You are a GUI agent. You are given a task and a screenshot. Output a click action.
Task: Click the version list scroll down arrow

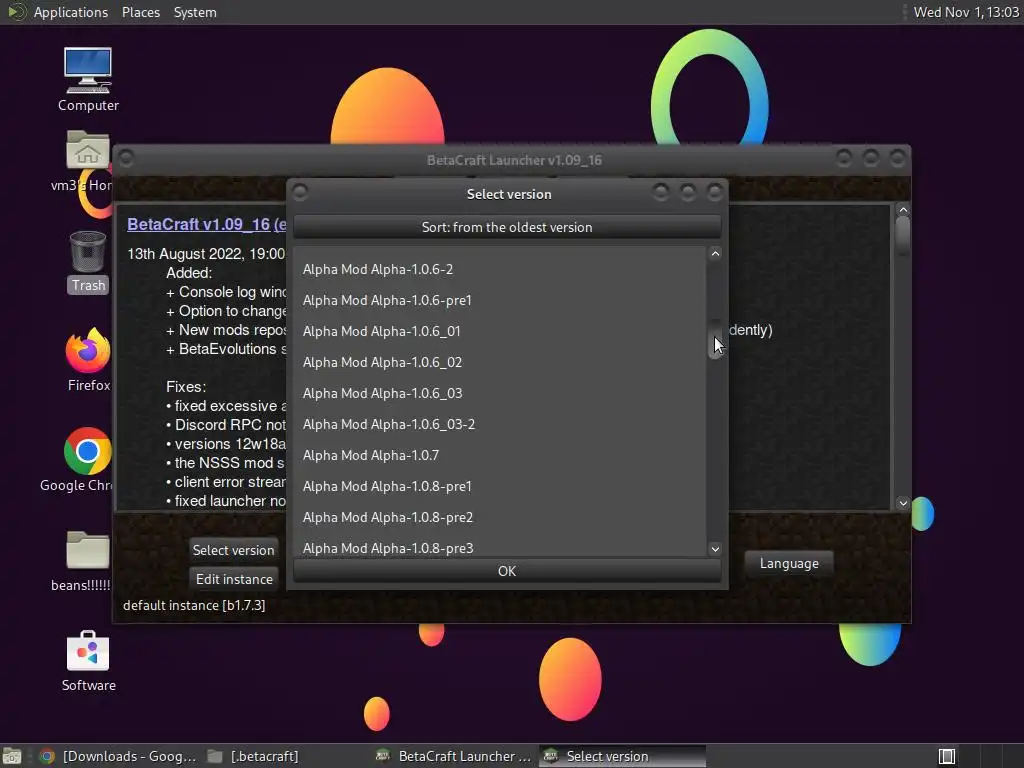click(715, 549)
